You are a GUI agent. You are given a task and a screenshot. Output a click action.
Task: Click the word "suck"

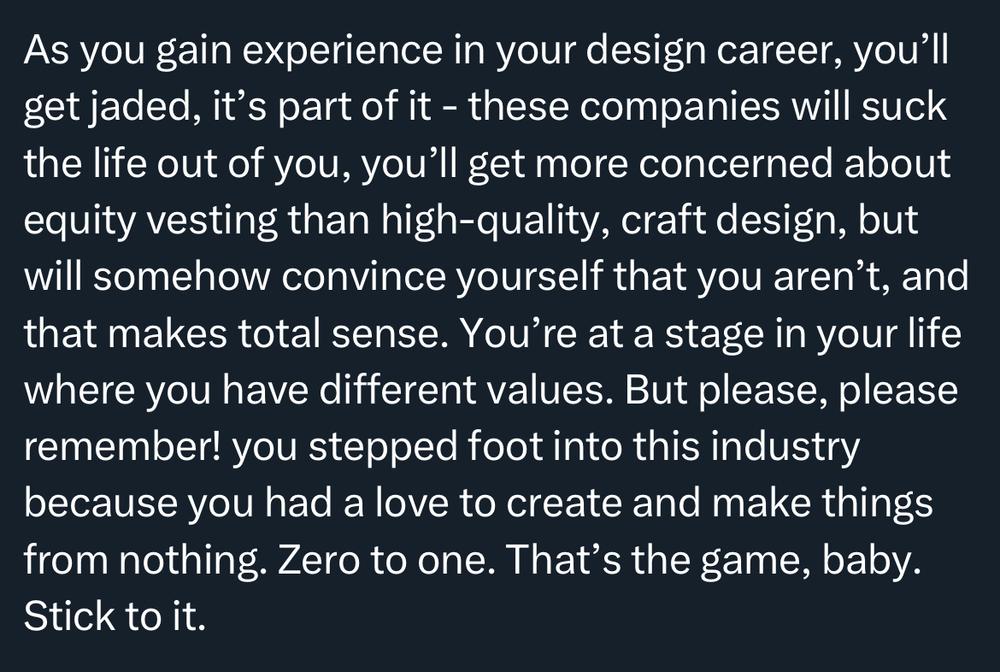coord(905,107)
